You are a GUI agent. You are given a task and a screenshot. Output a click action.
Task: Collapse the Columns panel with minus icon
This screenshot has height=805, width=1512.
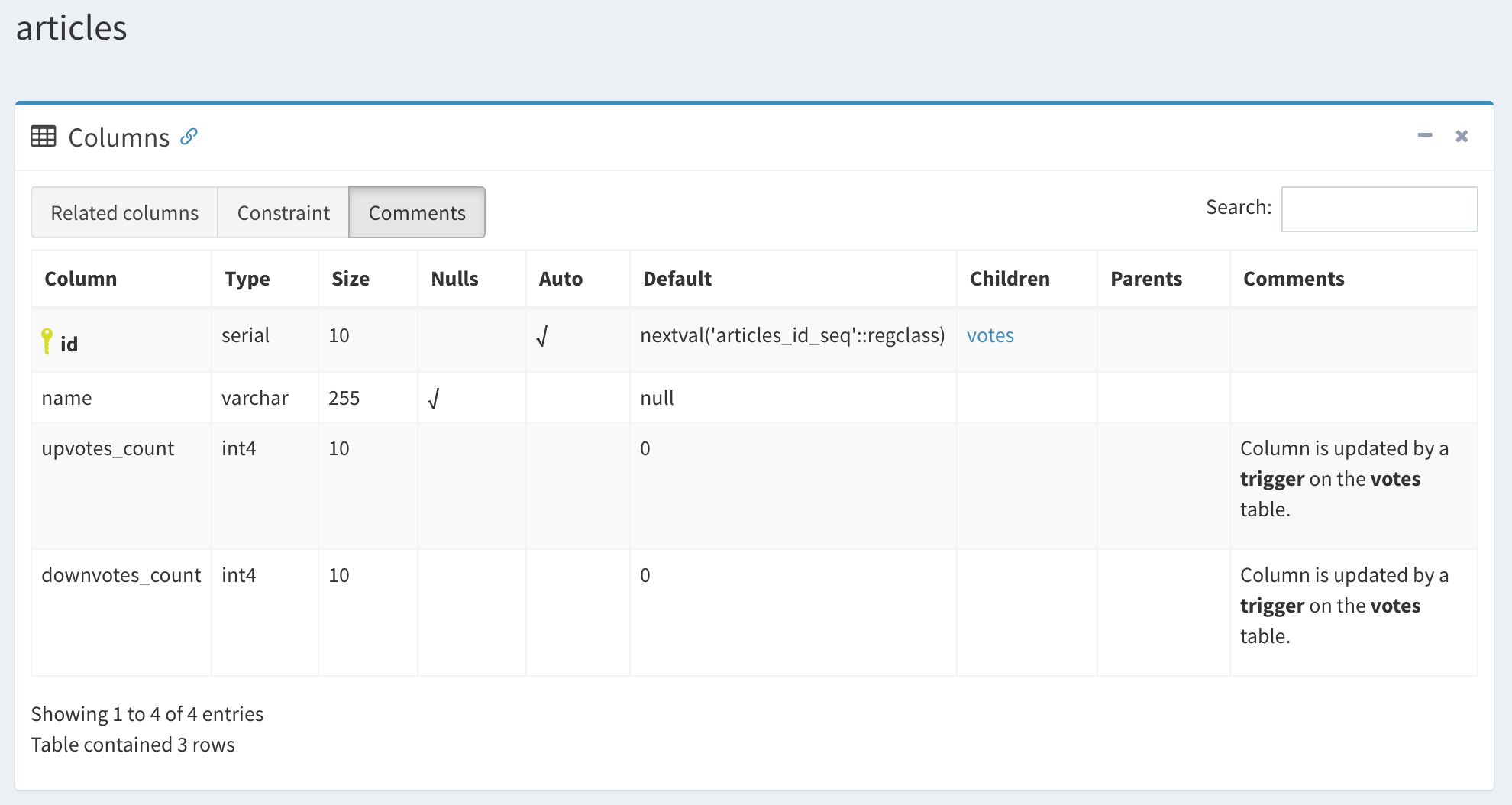click(x=1425, y=135)
